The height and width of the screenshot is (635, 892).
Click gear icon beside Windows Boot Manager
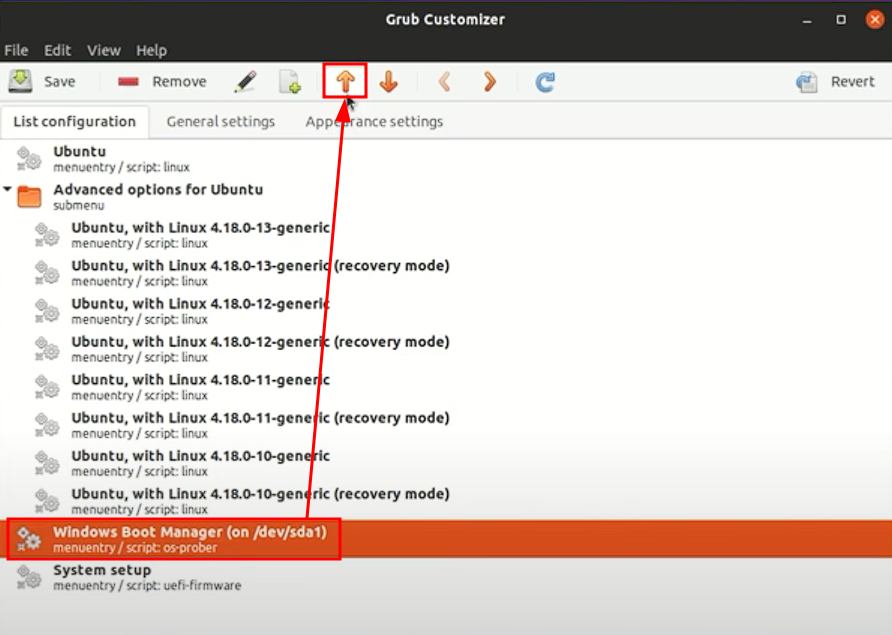(29, 539)
